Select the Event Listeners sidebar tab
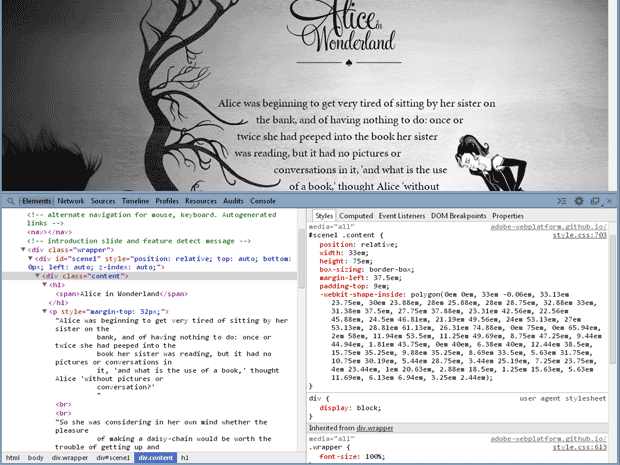The image size is (620, 465). pyautogui.click(x=402, y=216)
